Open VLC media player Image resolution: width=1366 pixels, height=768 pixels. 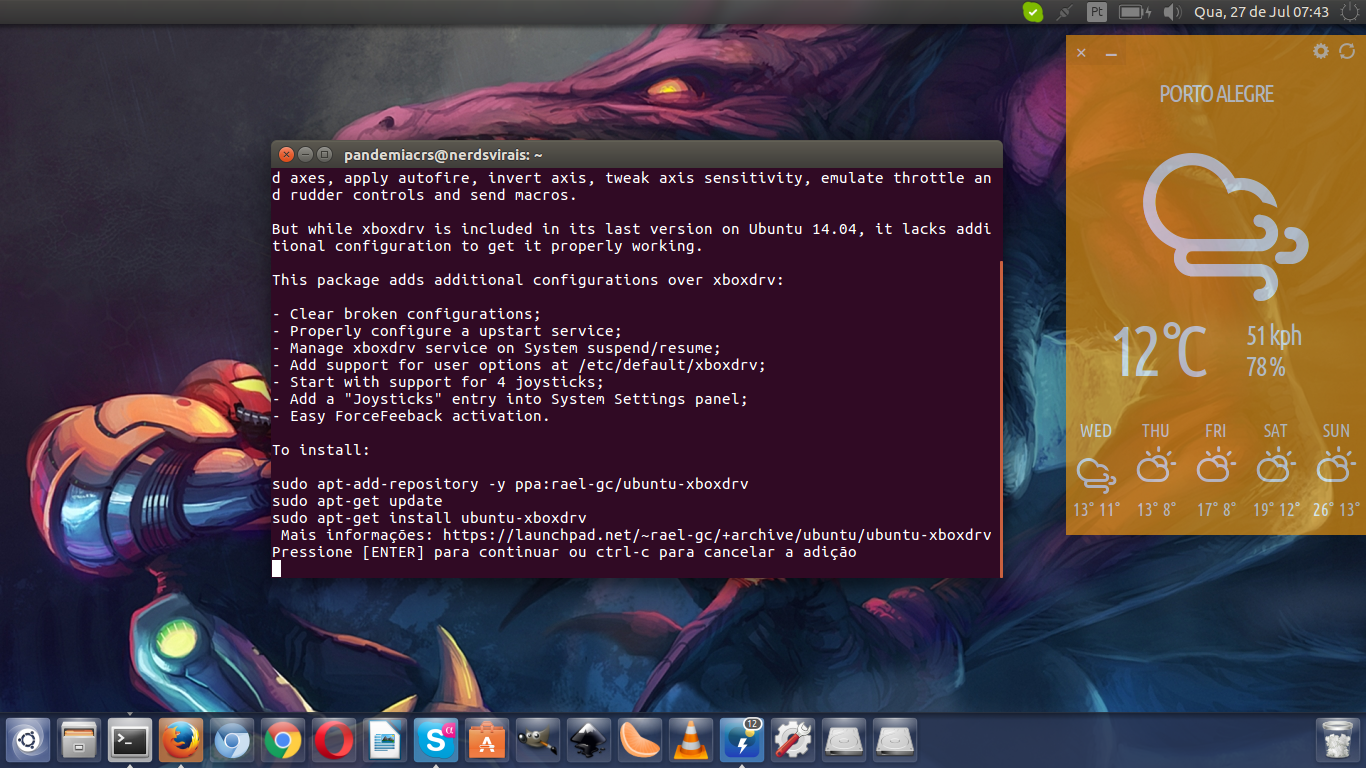(691, 740)
